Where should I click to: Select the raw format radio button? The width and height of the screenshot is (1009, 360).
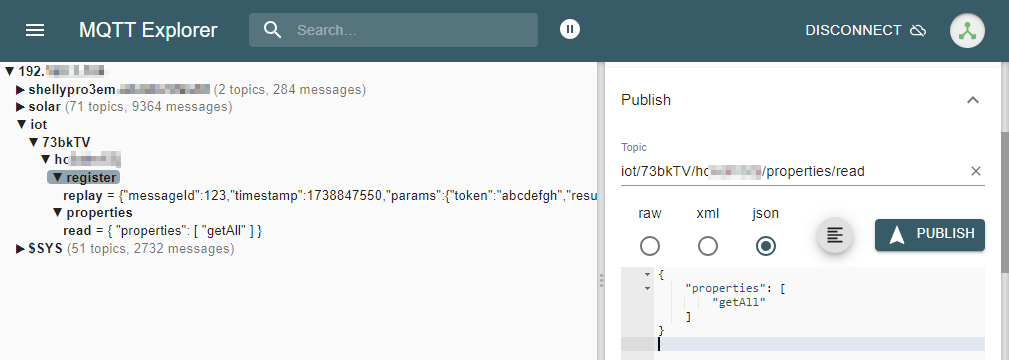point(650,246)
